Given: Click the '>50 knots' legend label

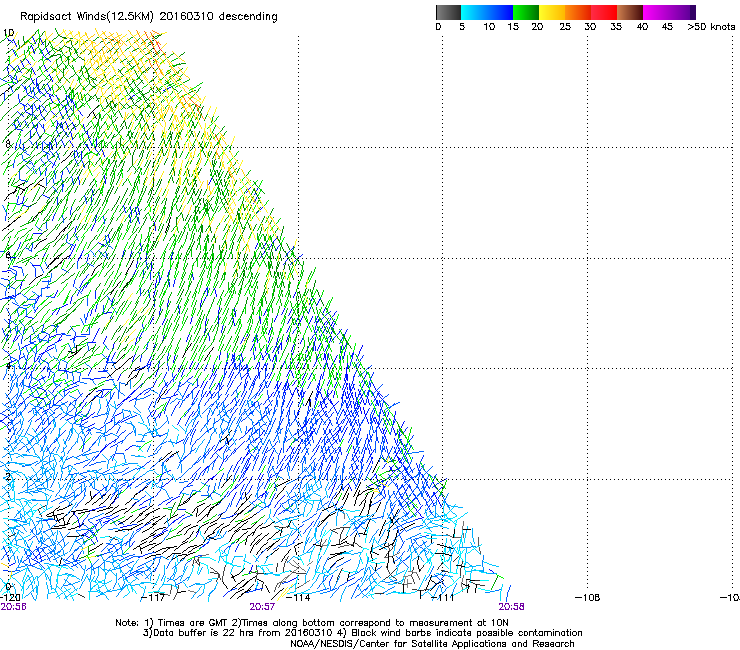Looking at the screenshot, I should click(711, 27).
